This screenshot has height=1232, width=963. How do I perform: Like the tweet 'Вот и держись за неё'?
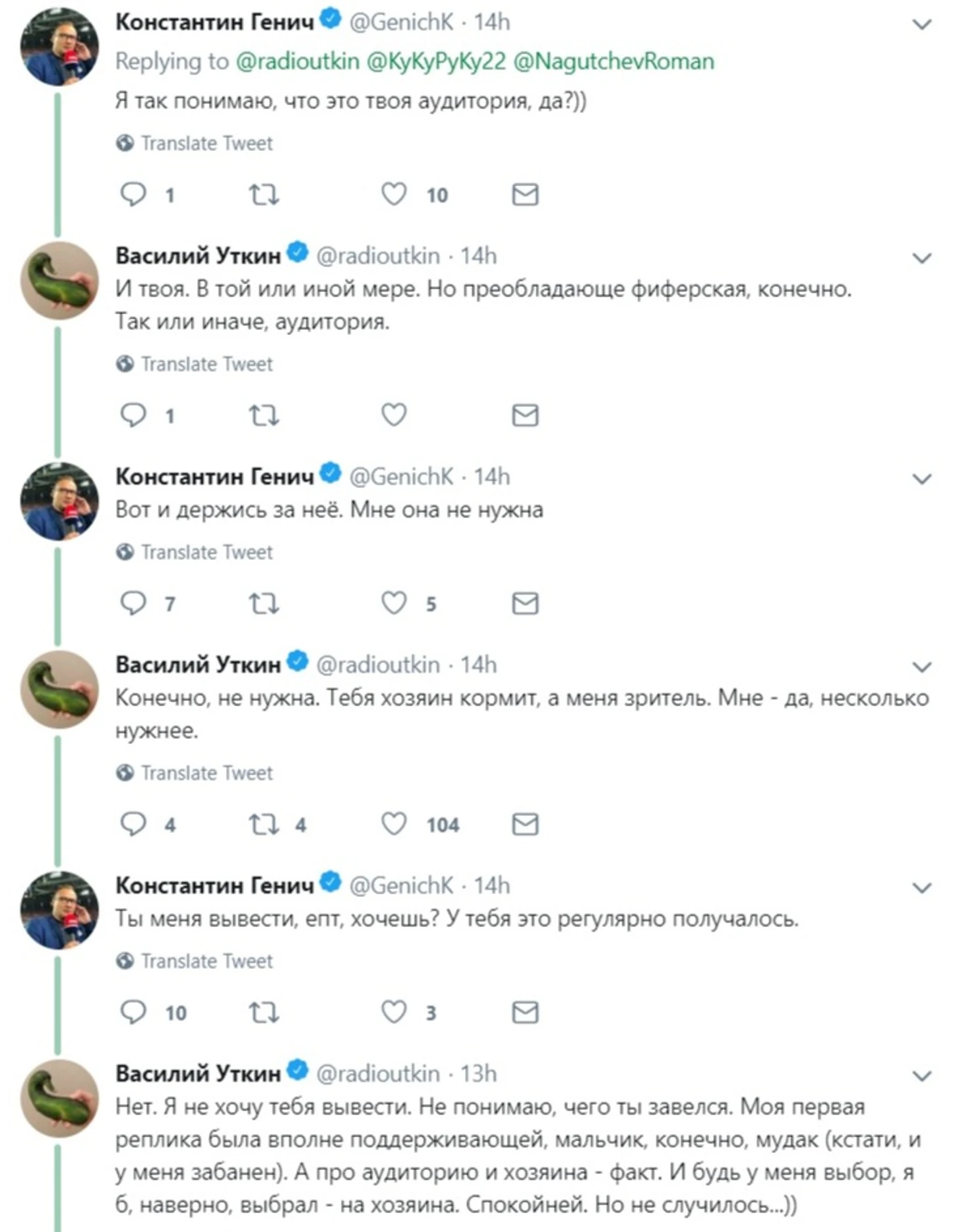point(394,603)
